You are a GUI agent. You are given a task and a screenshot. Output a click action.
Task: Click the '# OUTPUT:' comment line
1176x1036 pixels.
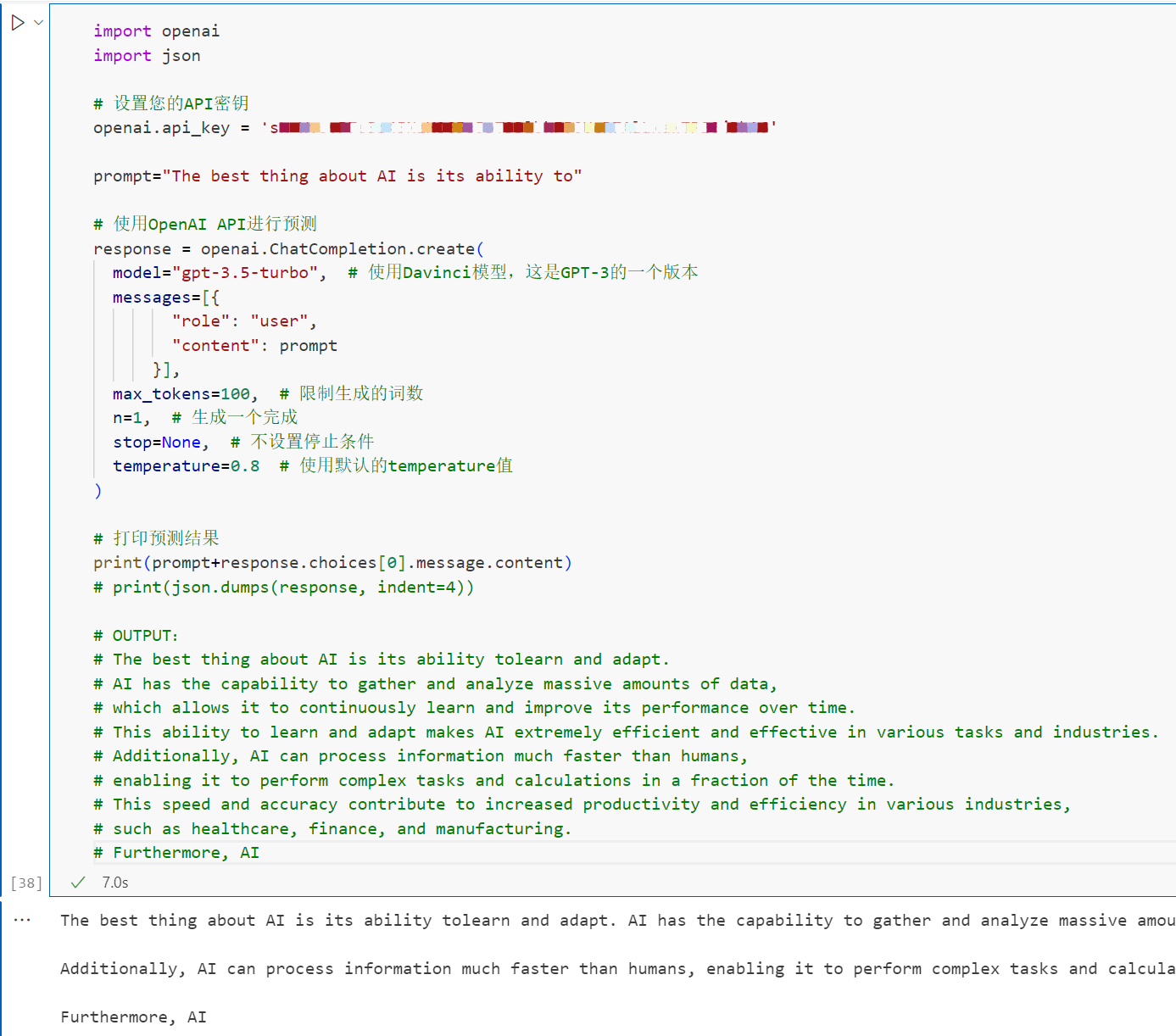pos(136,636)
